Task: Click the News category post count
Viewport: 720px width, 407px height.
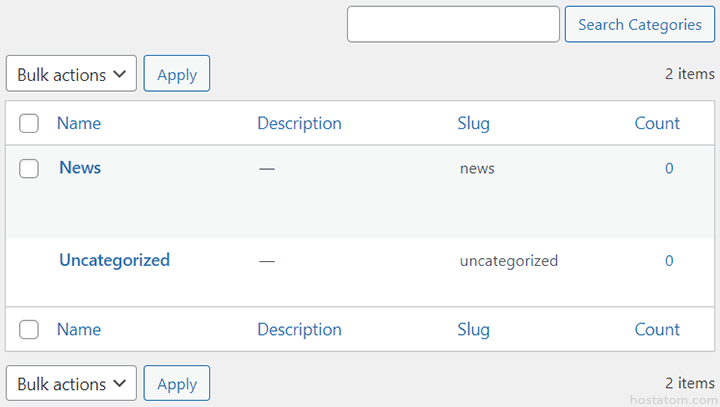Action: pyautogui.click(x=669, y=168)
